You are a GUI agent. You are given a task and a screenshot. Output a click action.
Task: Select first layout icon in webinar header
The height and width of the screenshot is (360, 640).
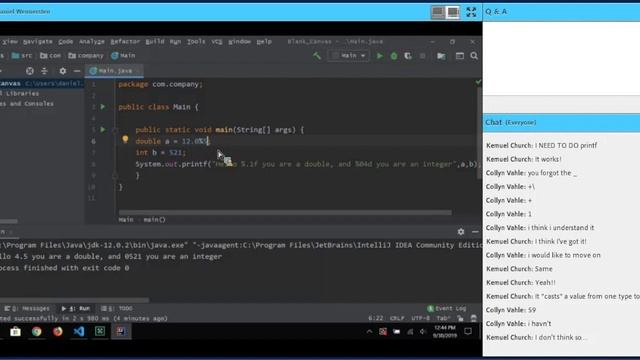(x=438, y=12)
